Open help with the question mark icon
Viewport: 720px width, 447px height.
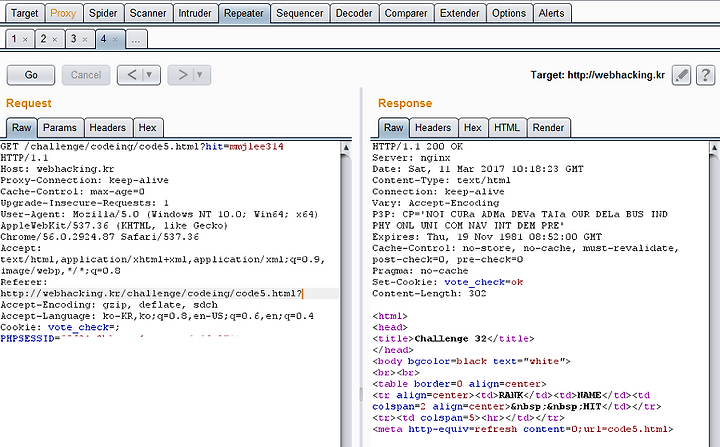coord(706,75)
